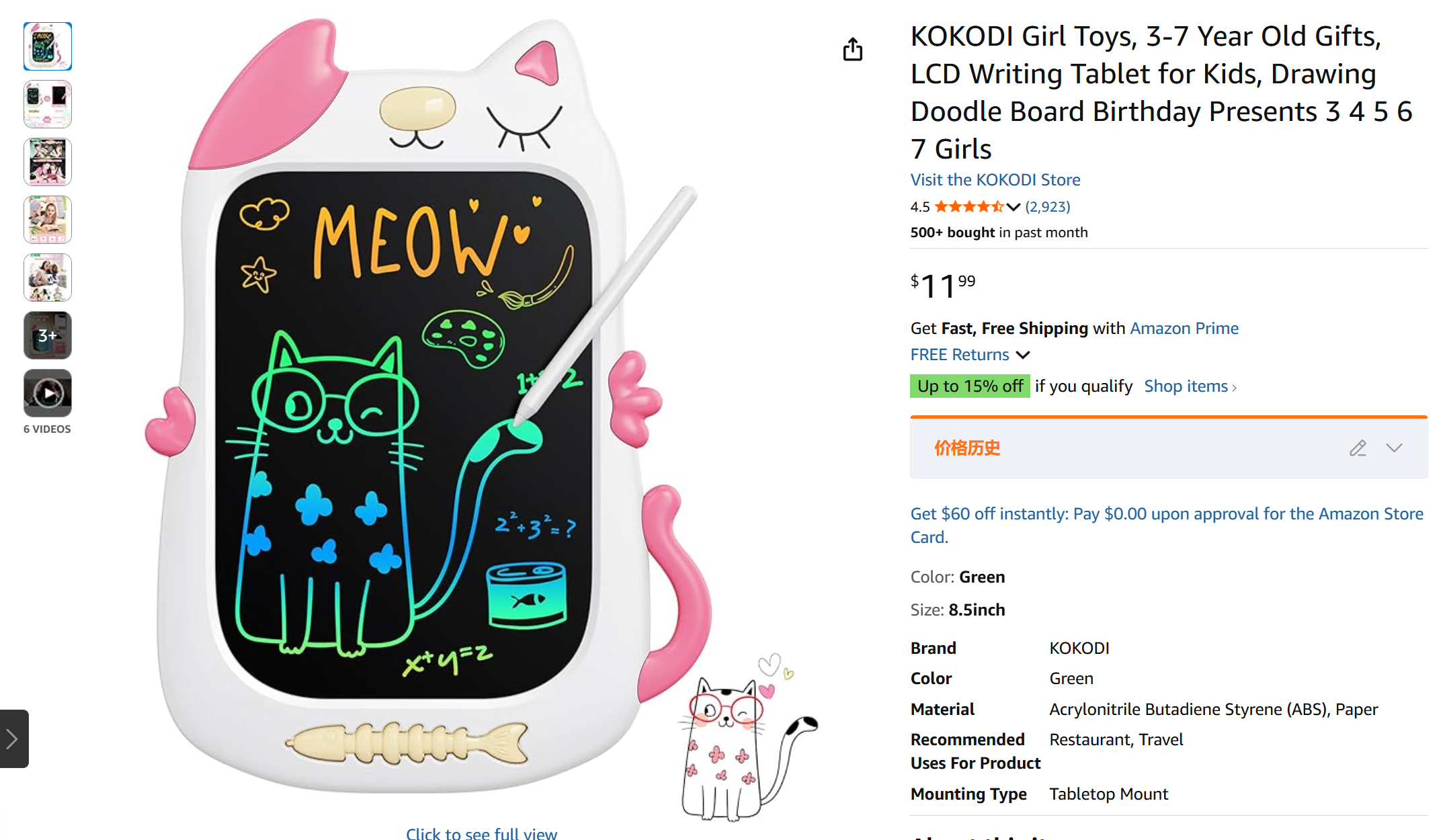Expand the price history panel chevron

[1394, 448]
